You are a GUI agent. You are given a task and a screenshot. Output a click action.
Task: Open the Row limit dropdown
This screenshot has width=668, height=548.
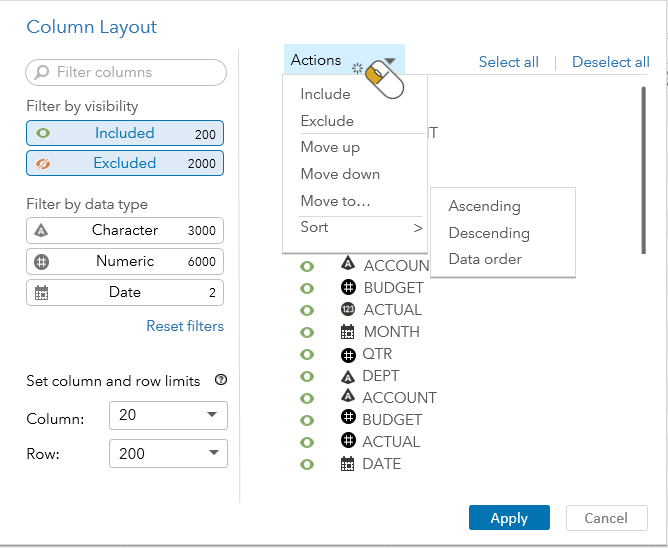167,454
